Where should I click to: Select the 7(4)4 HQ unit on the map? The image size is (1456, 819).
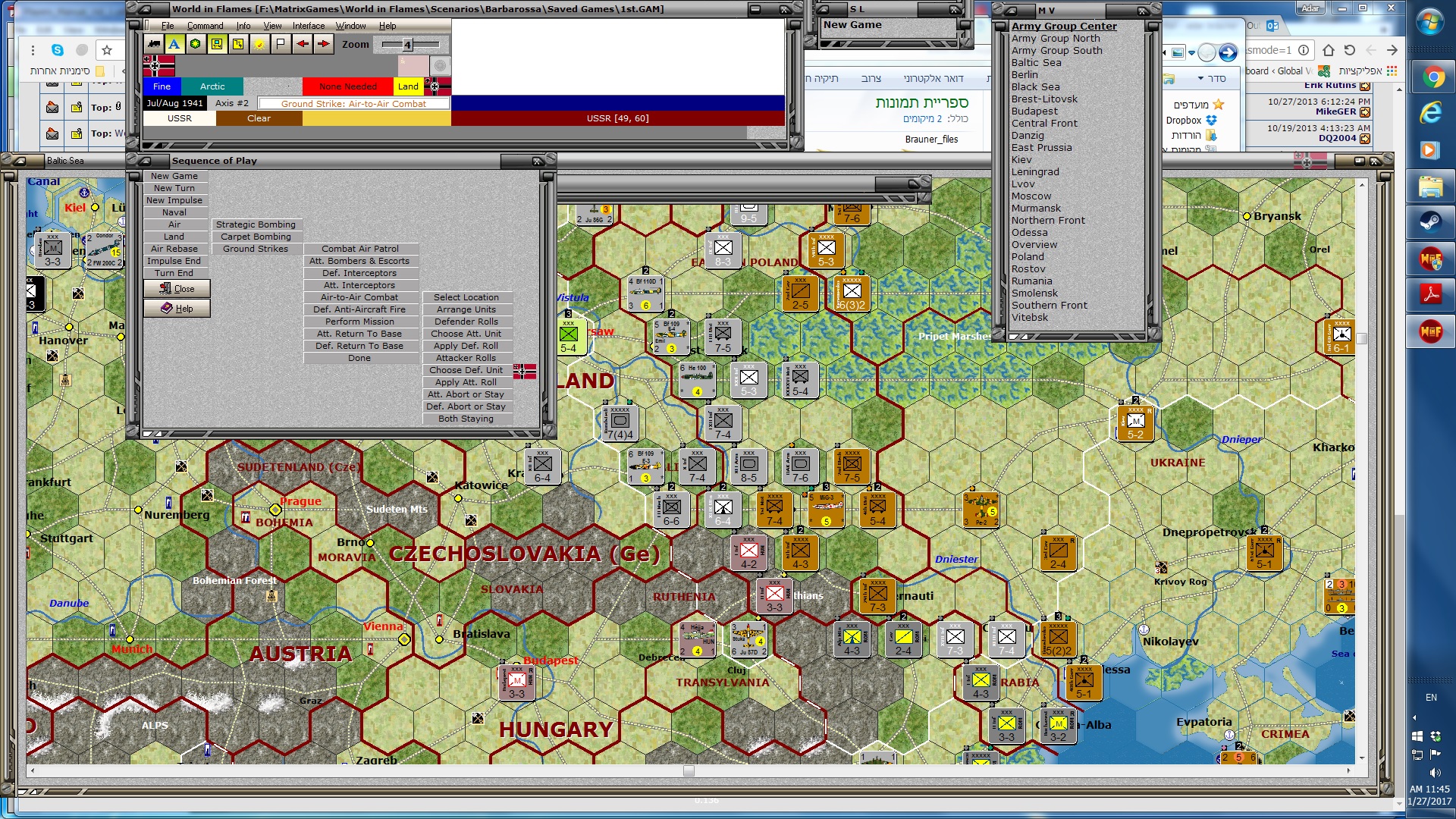tap(620, 424)
